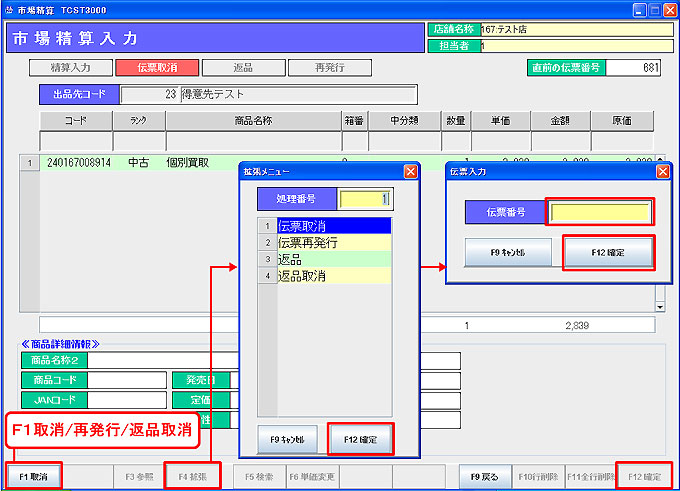Viewport: 680px width, 491px height.
Task: Click the code entry cell under コード header
Action: click(76, 141)
